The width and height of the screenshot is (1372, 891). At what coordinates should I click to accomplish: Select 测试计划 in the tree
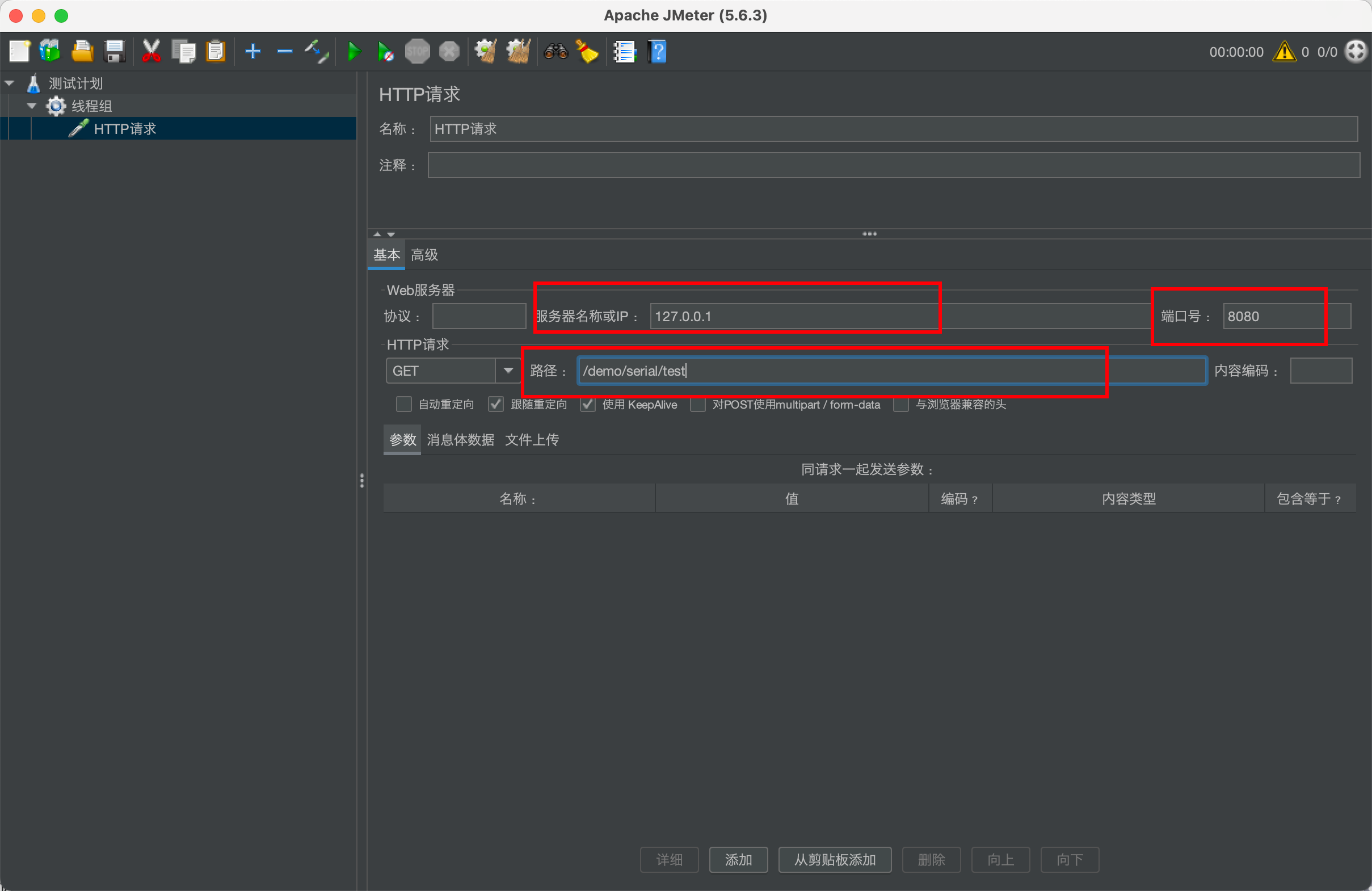[x=75, y=83]
